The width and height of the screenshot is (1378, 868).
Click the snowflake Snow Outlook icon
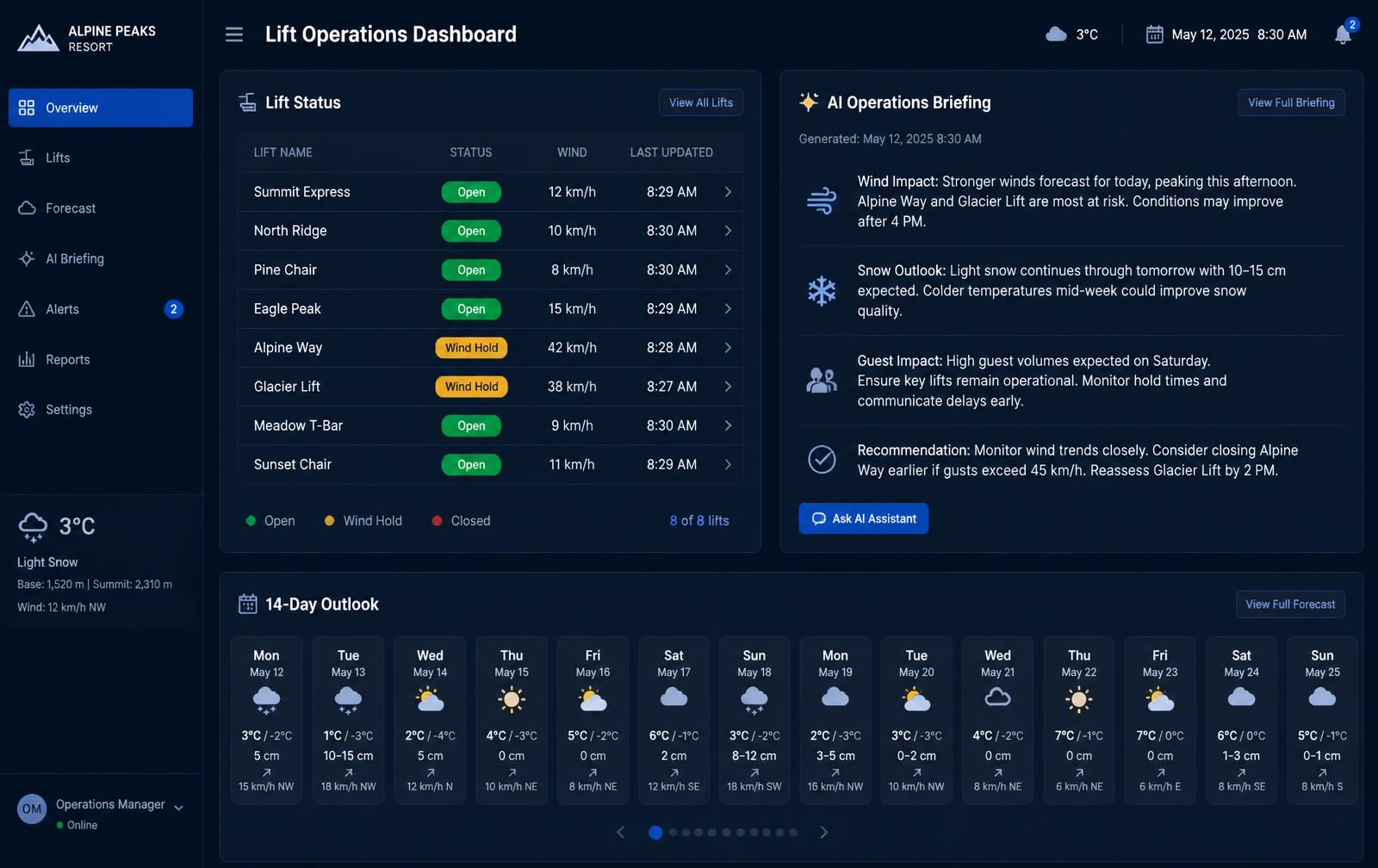(822, 290)
